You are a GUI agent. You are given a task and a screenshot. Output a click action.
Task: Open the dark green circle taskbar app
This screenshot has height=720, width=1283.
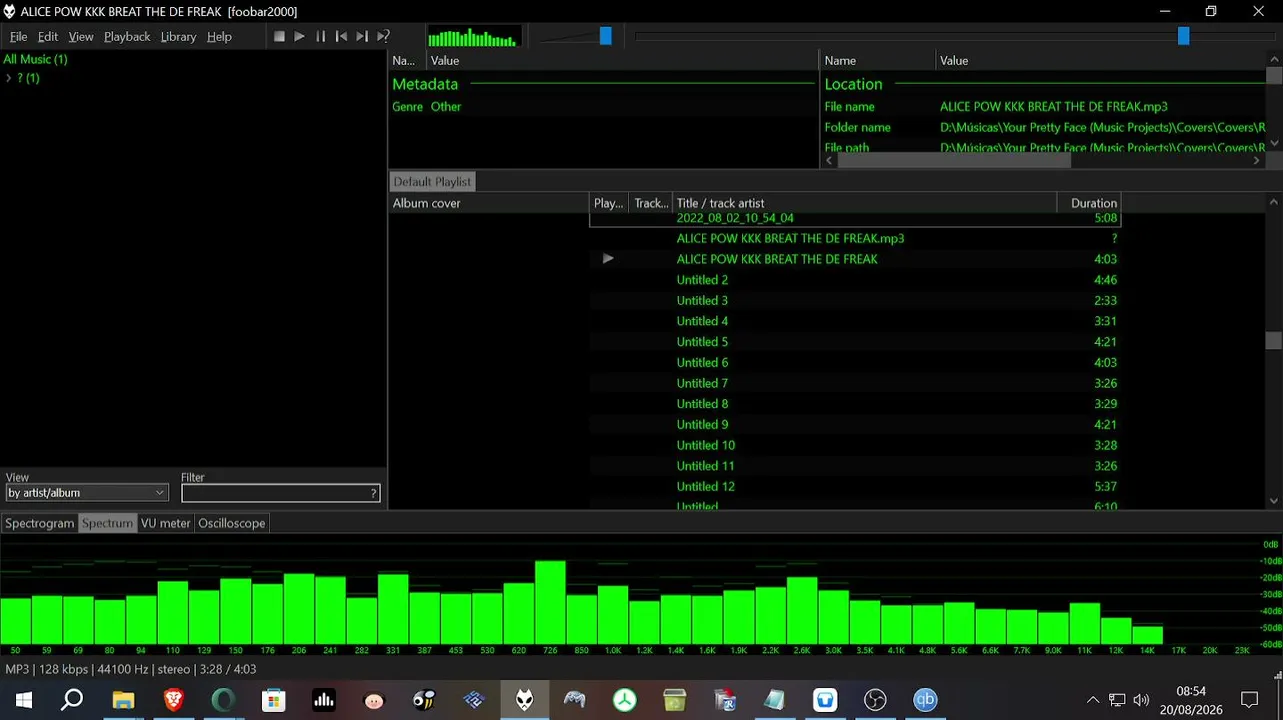[223, 700]
